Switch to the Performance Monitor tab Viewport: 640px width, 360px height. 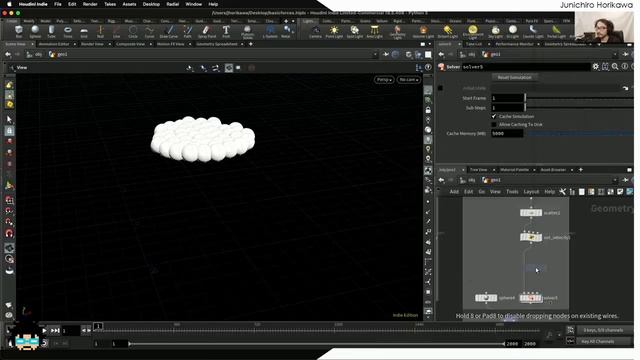click(x=514, y=44)
